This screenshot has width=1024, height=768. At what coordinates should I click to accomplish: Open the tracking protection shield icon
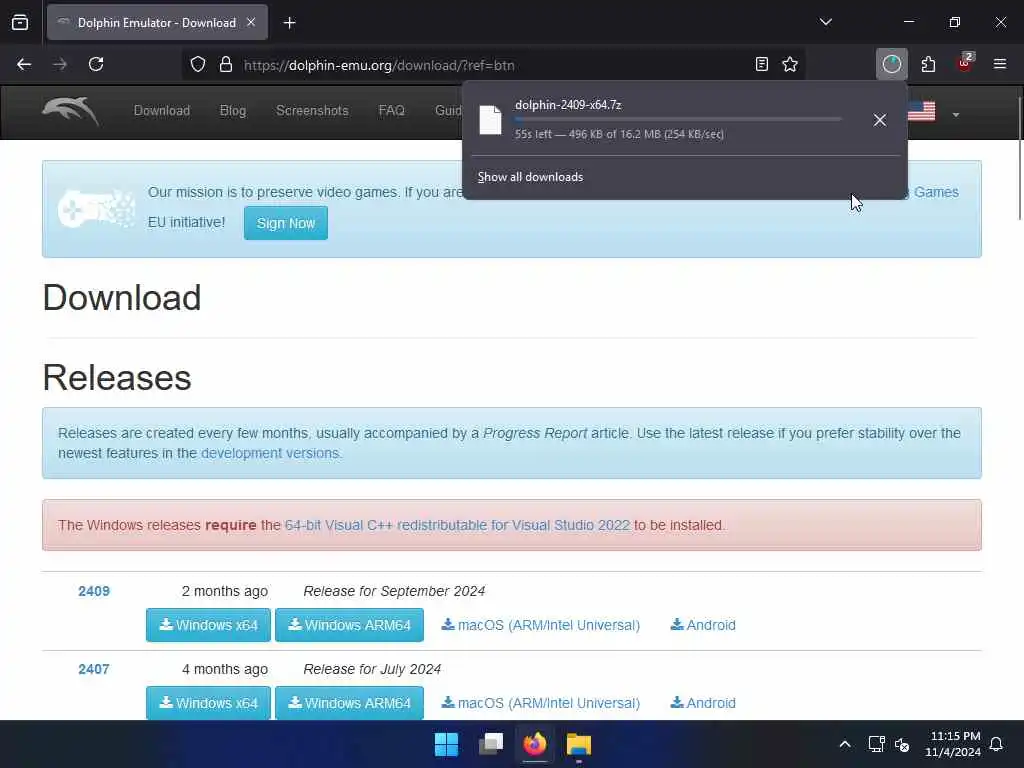click(x=198, y=64)
